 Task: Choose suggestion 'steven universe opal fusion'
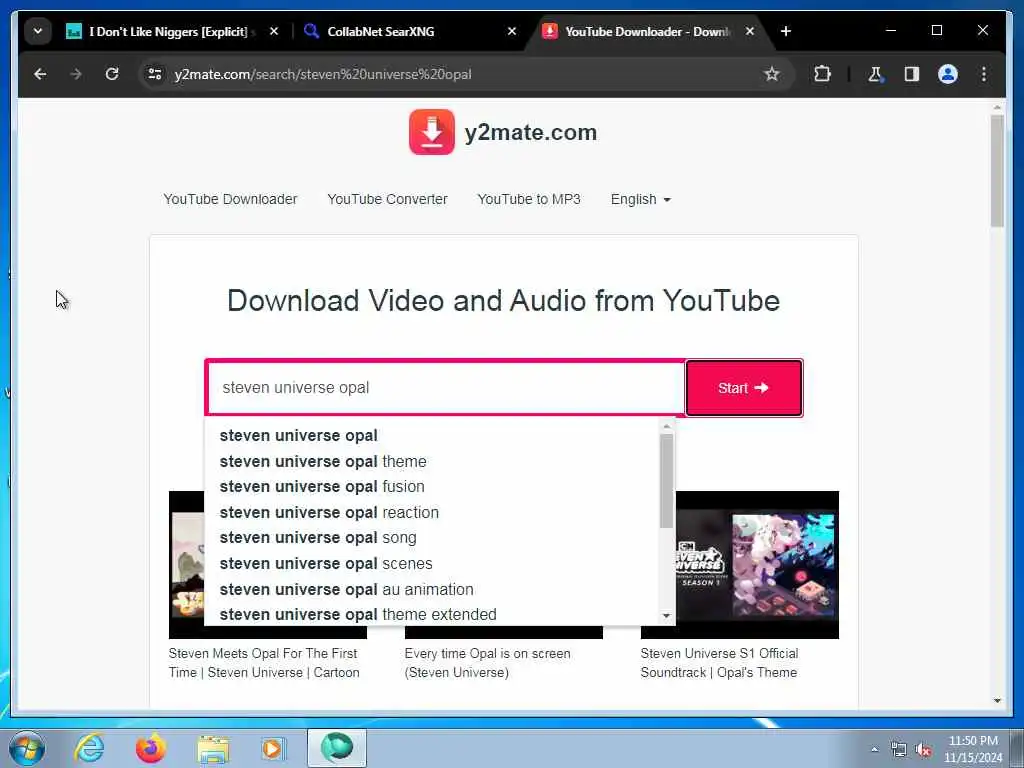[434, 487]
